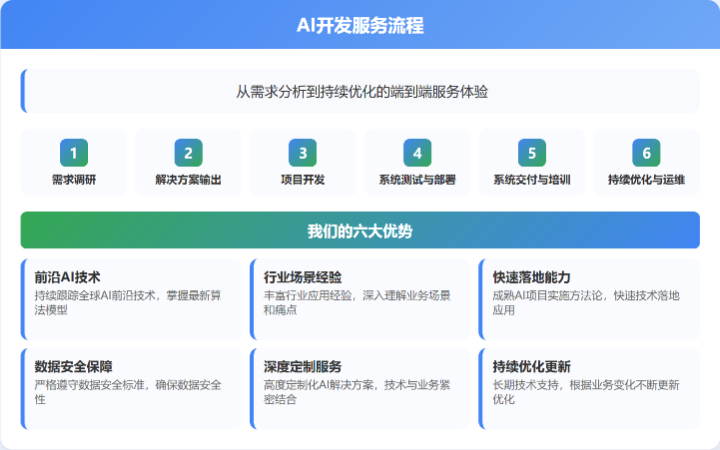Select the number 6 step badge
Image resolution: width=720 pixels, height=450 pixels.
[646, 152]
